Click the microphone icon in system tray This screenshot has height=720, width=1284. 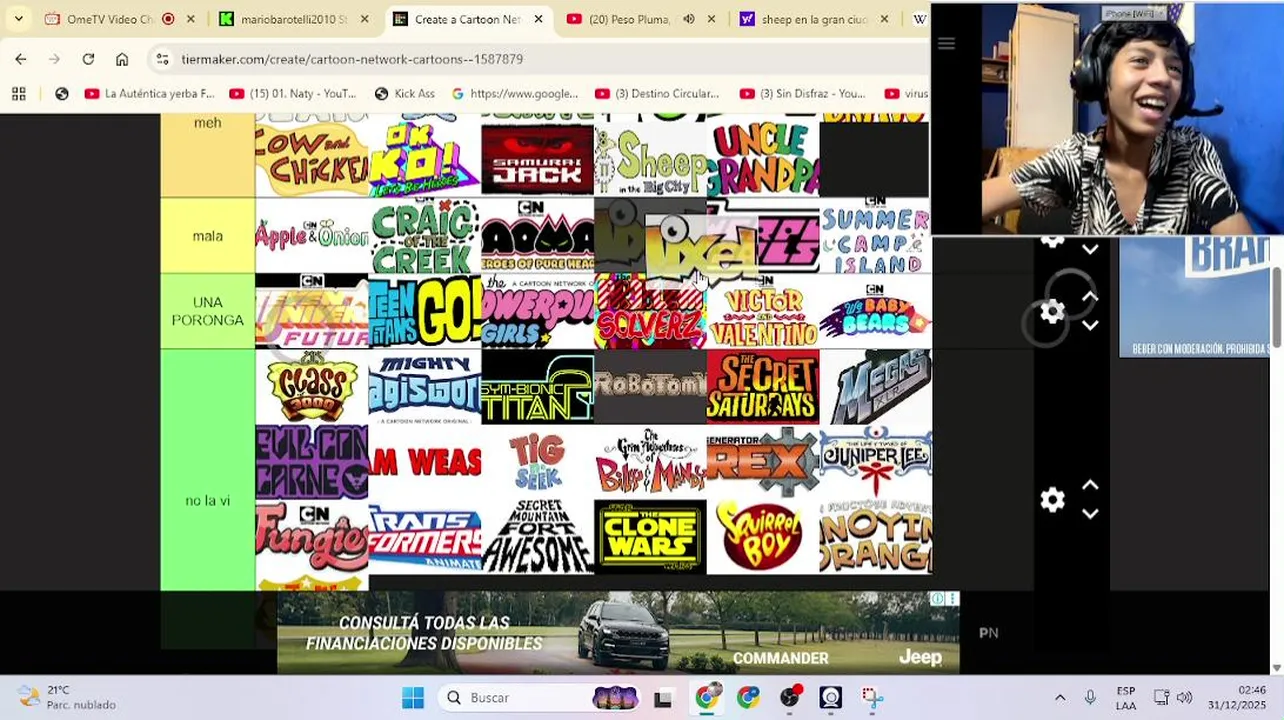pyautogui.click(x=1090, y=697)
